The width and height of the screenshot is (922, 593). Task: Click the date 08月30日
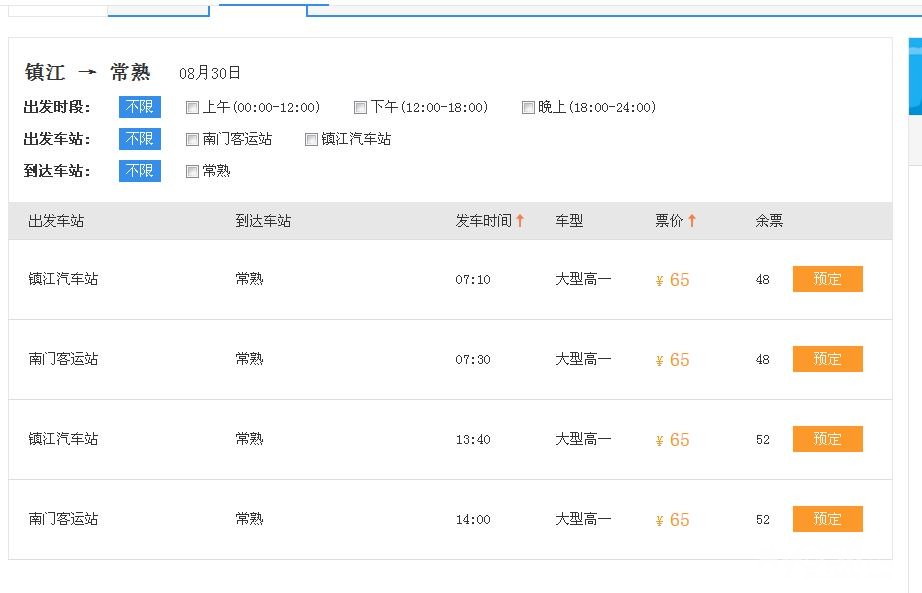[x=210, y=73]
